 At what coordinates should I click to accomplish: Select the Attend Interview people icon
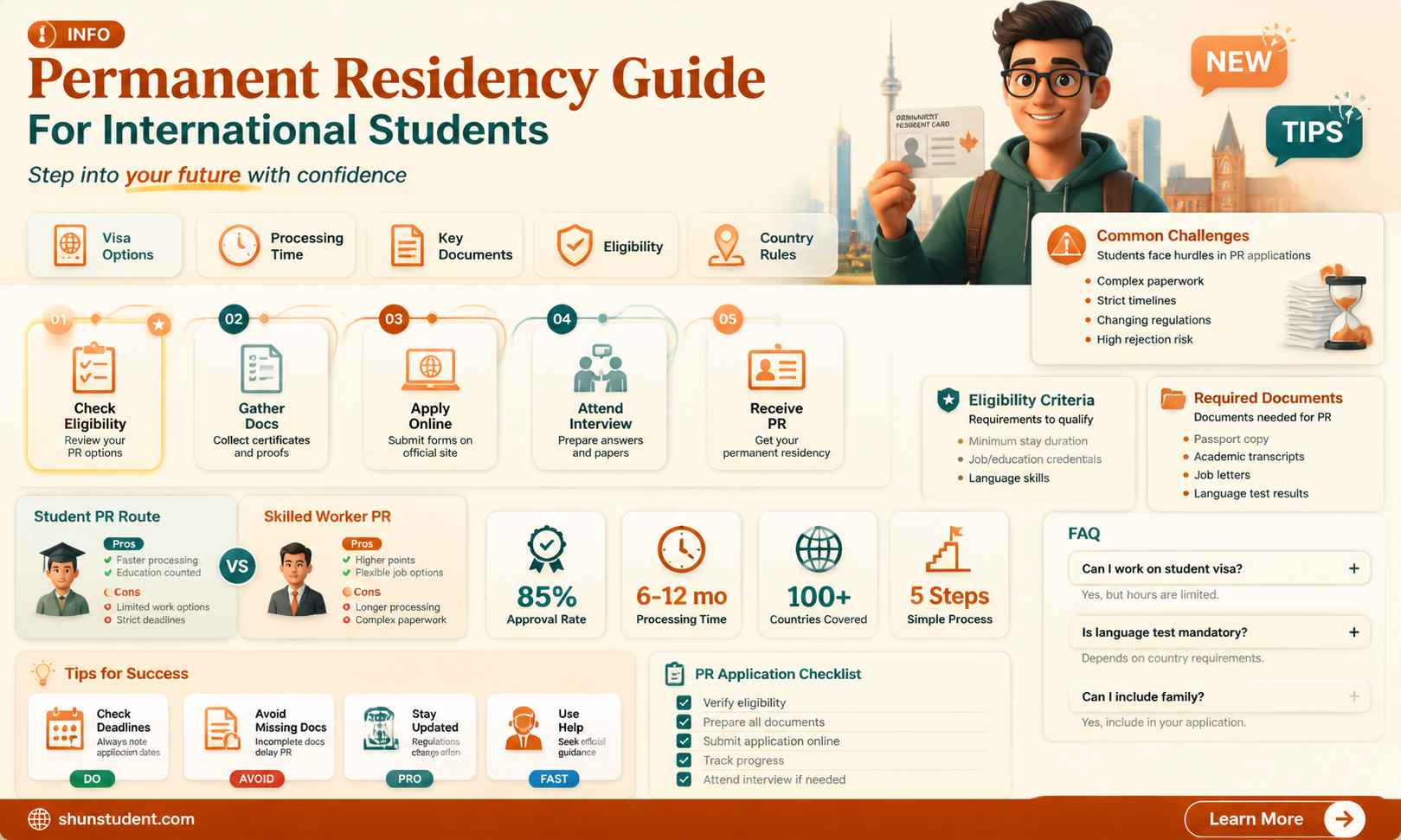(601, 369)
